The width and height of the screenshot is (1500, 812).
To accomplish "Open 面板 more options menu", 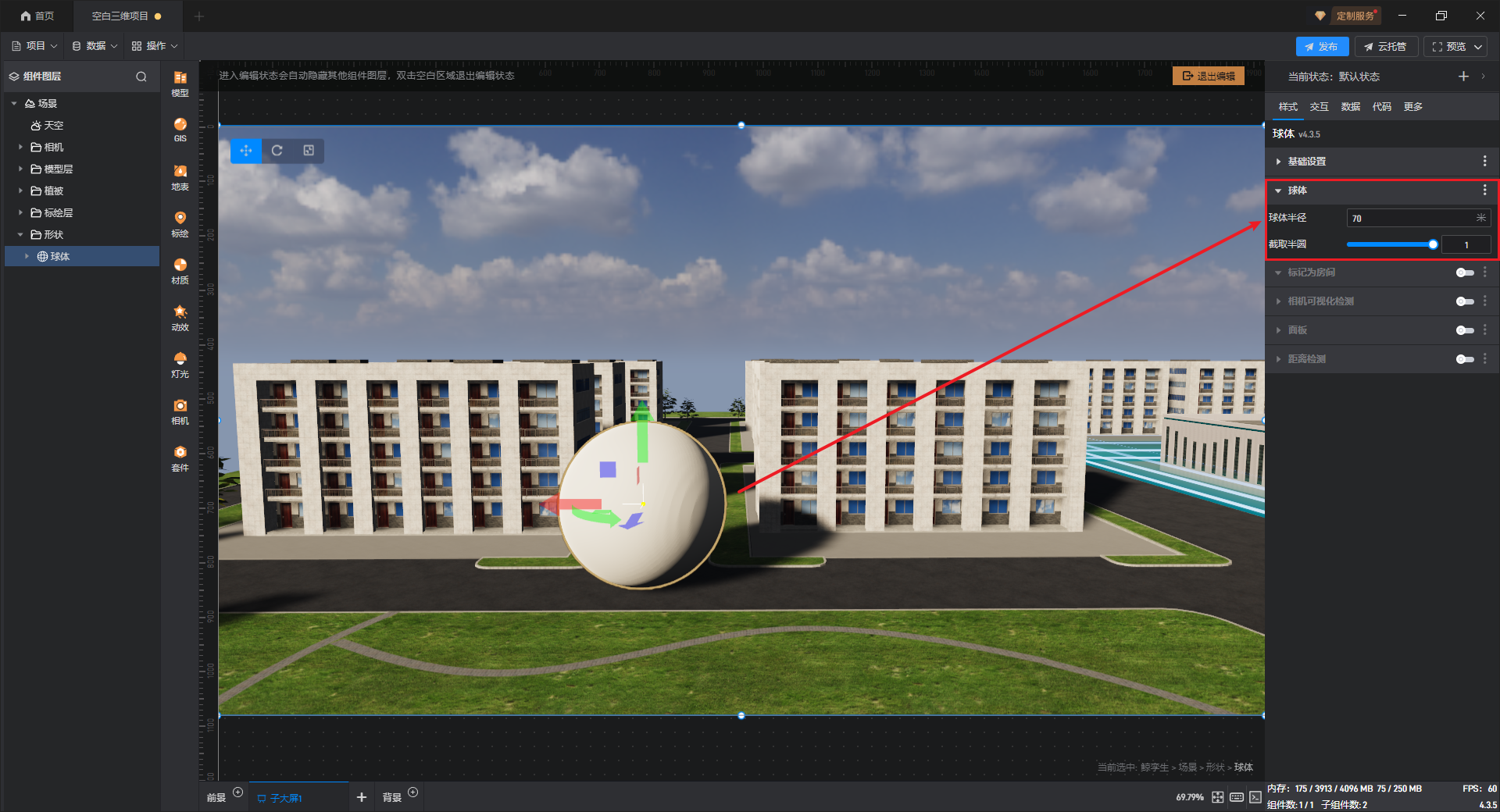I will click(x=1484, y=330).
